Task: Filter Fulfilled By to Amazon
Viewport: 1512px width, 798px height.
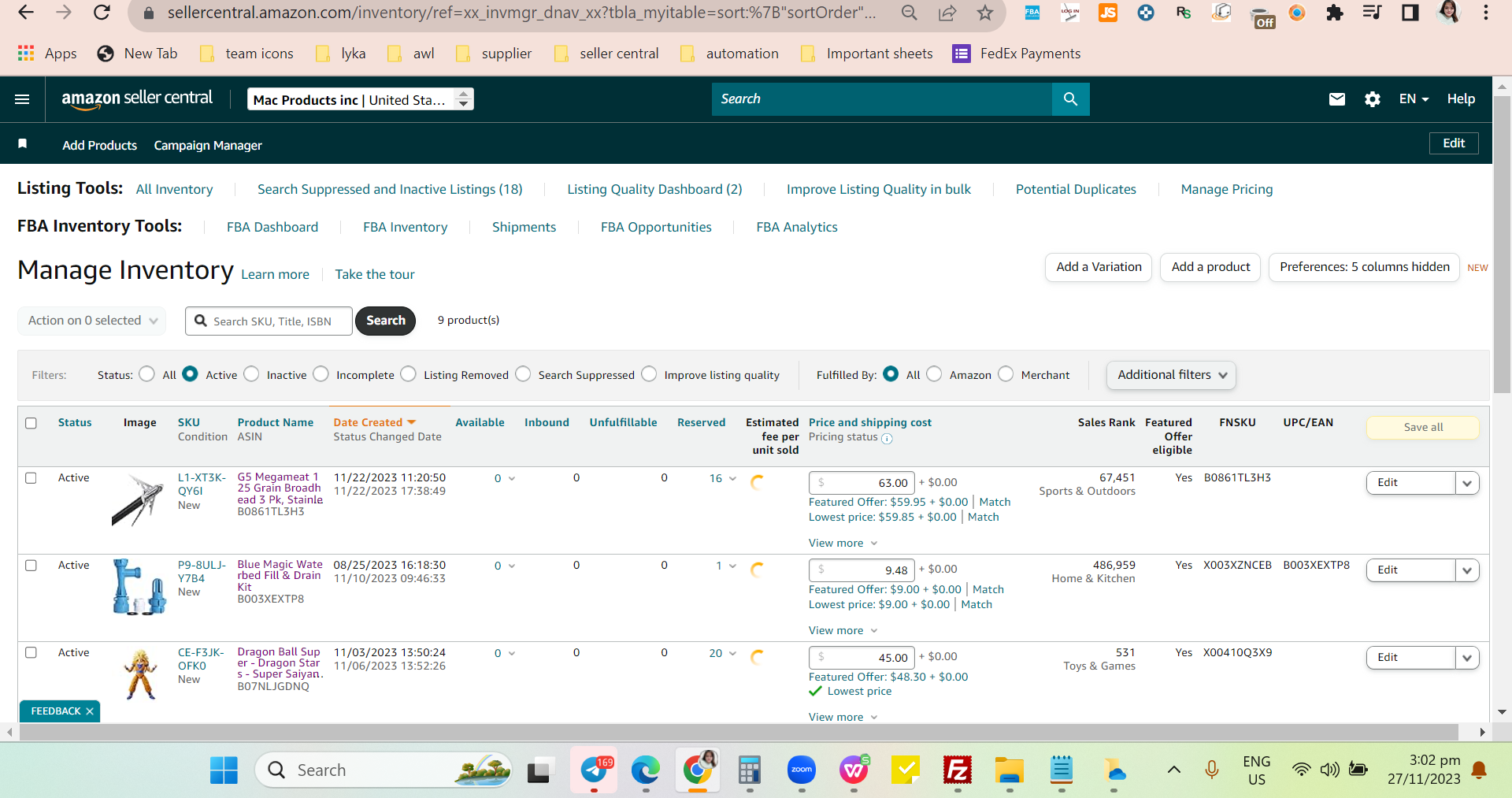Action: [x=934, y=374]
